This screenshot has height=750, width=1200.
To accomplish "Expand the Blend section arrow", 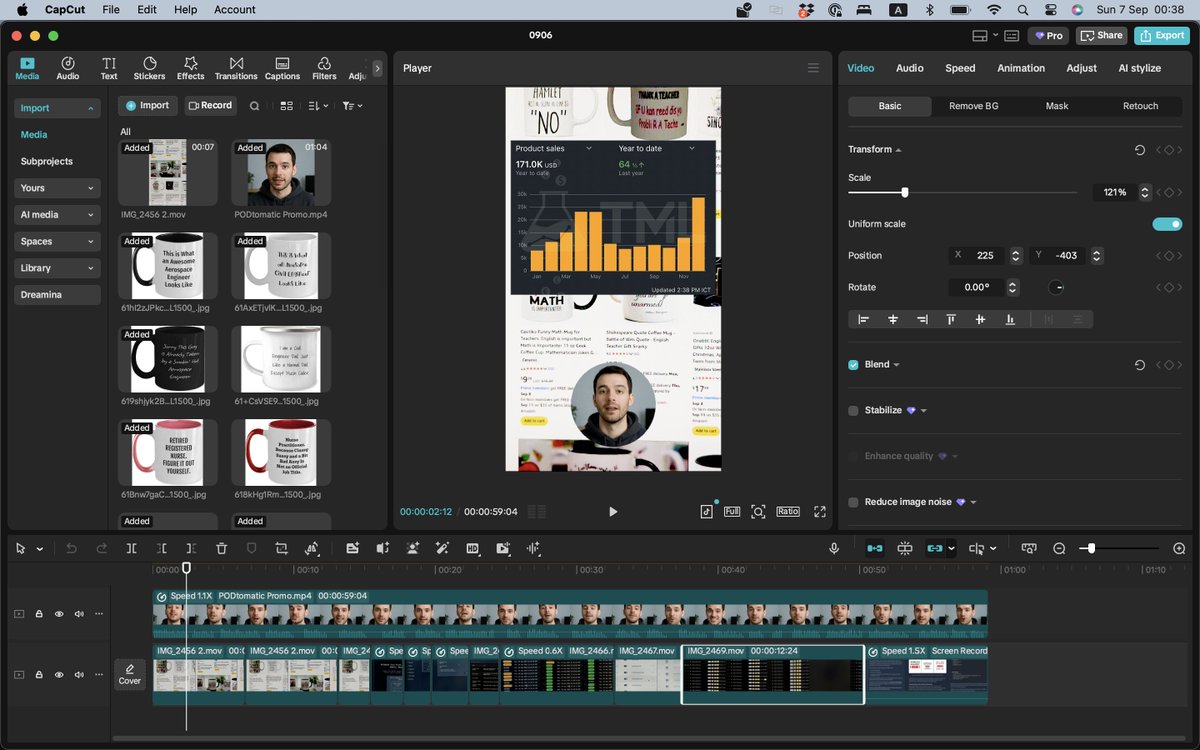I will [x=896, y=365].
